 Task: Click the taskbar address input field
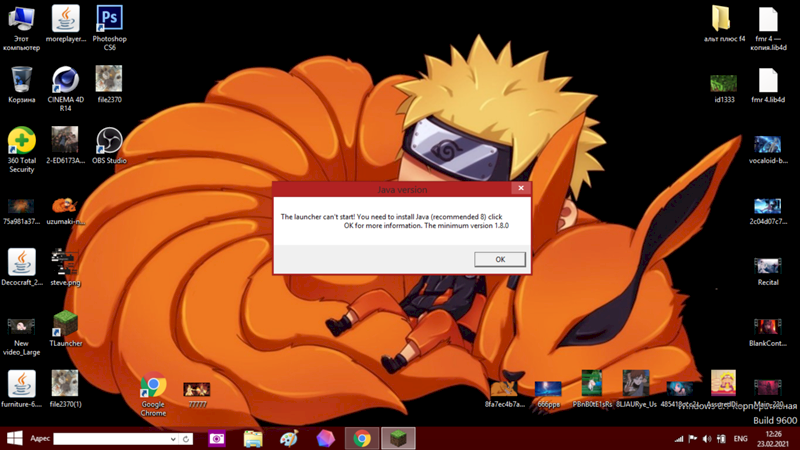point(110,439)
